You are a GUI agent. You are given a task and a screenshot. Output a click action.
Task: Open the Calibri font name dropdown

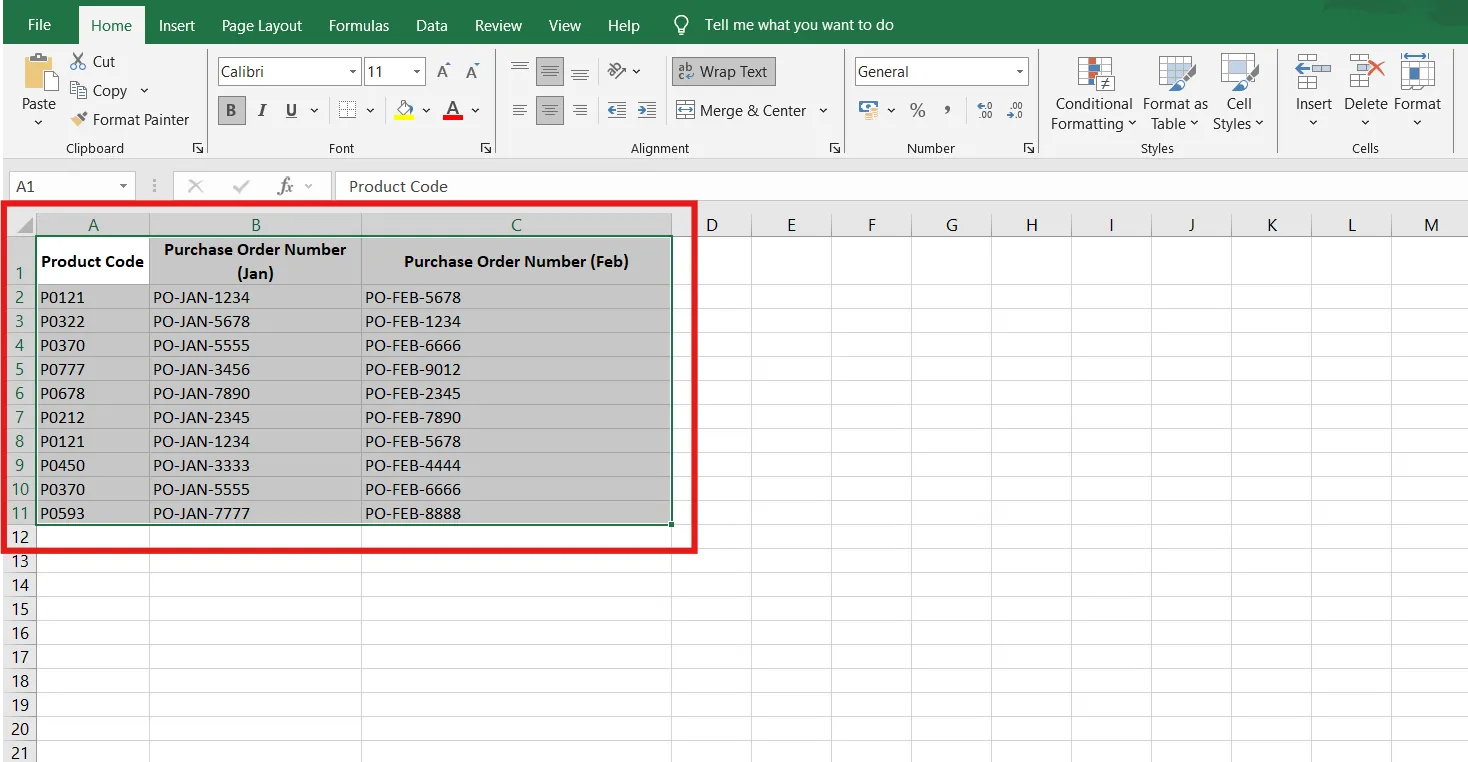click(353, 72)
